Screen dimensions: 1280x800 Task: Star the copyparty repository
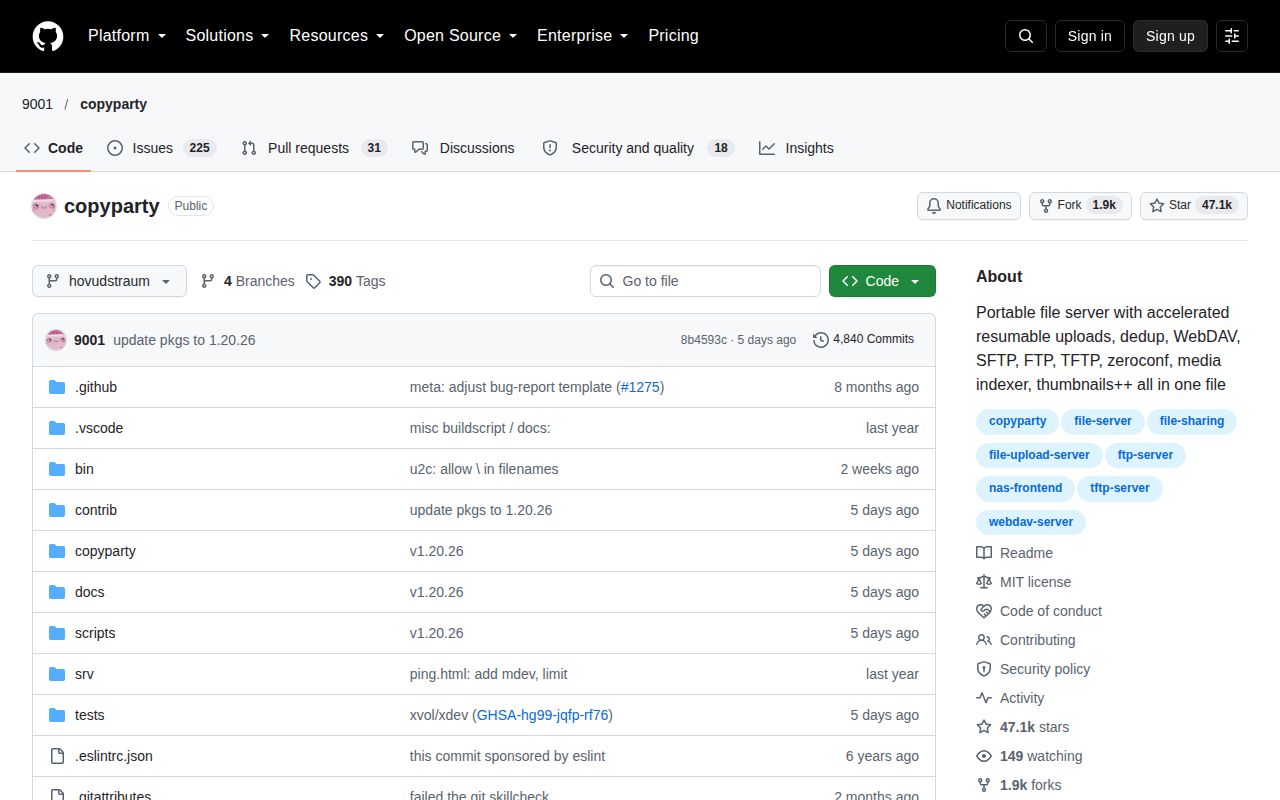pyautogui.click(x=1194, y=205)
